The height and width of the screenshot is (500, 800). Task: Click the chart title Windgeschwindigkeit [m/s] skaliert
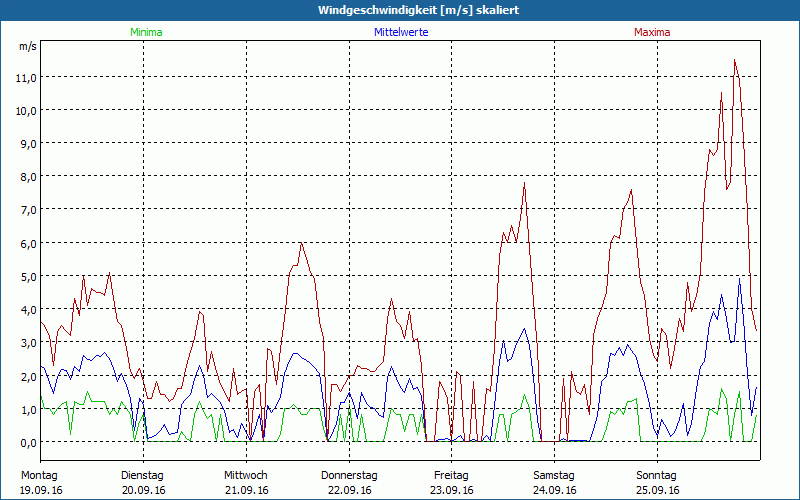tap(419, 10)
